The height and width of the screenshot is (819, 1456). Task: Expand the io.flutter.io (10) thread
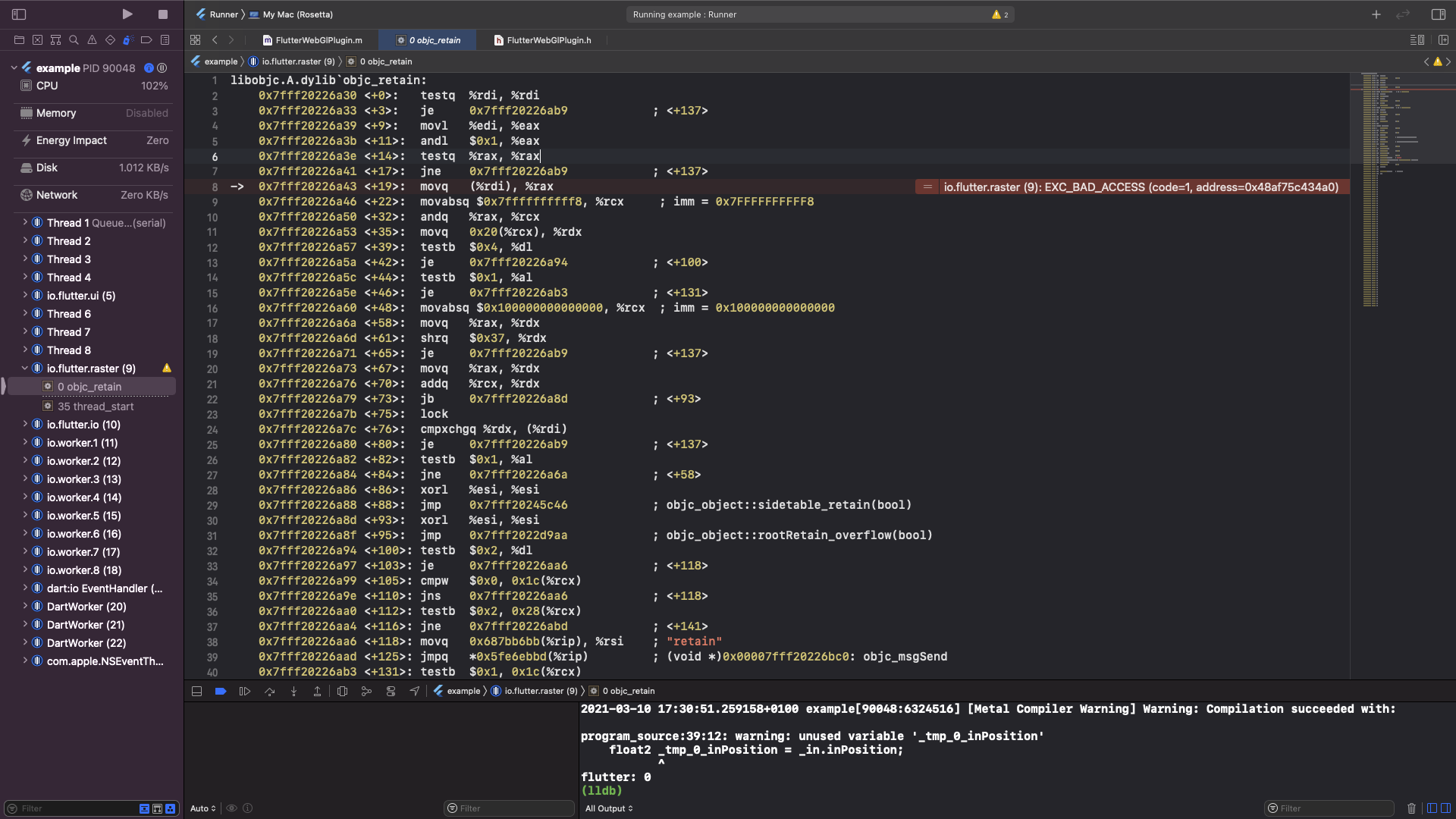point(25,425)
